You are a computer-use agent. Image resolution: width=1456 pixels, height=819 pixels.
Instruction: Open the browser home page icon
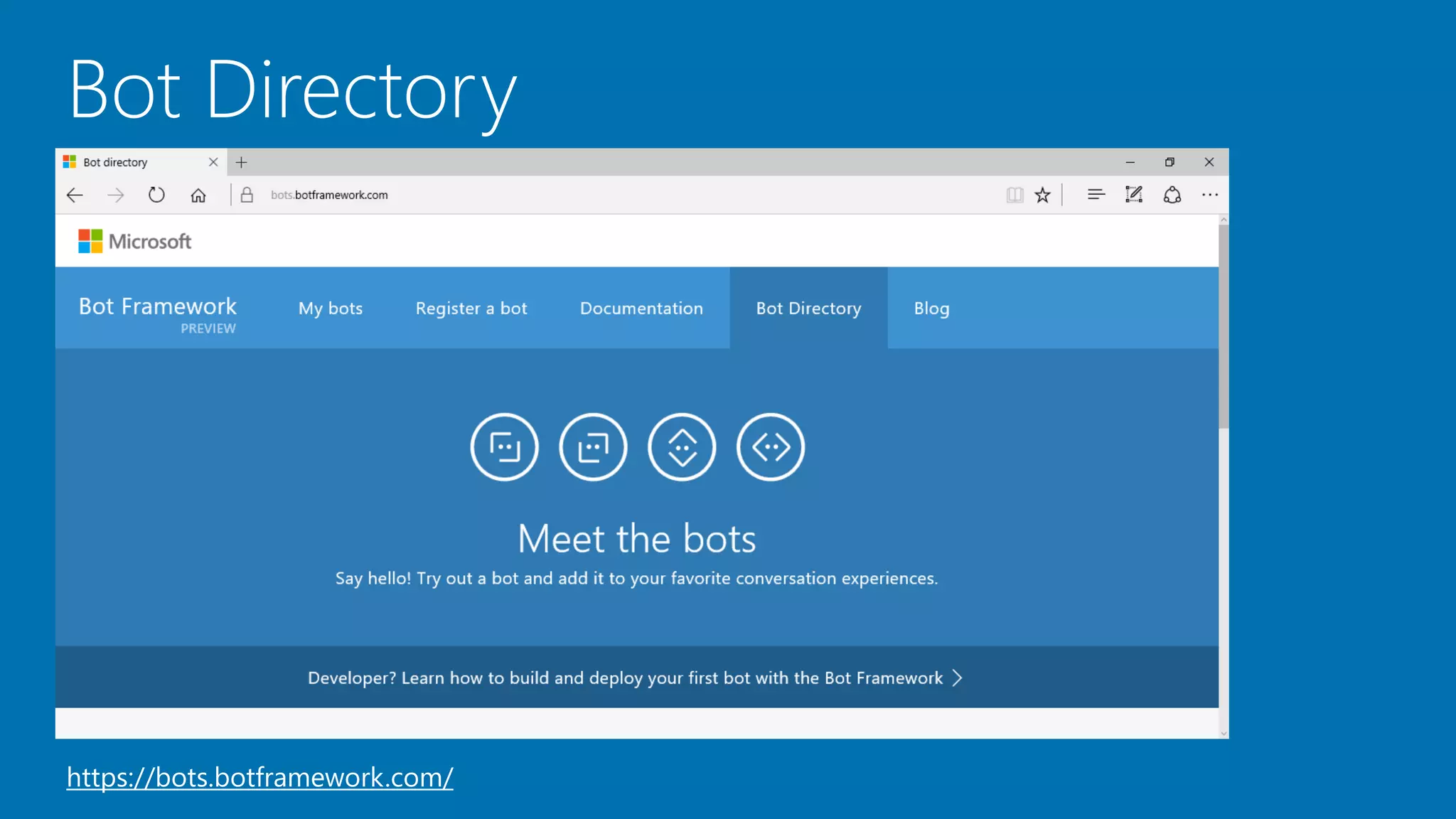click(198, 195)
